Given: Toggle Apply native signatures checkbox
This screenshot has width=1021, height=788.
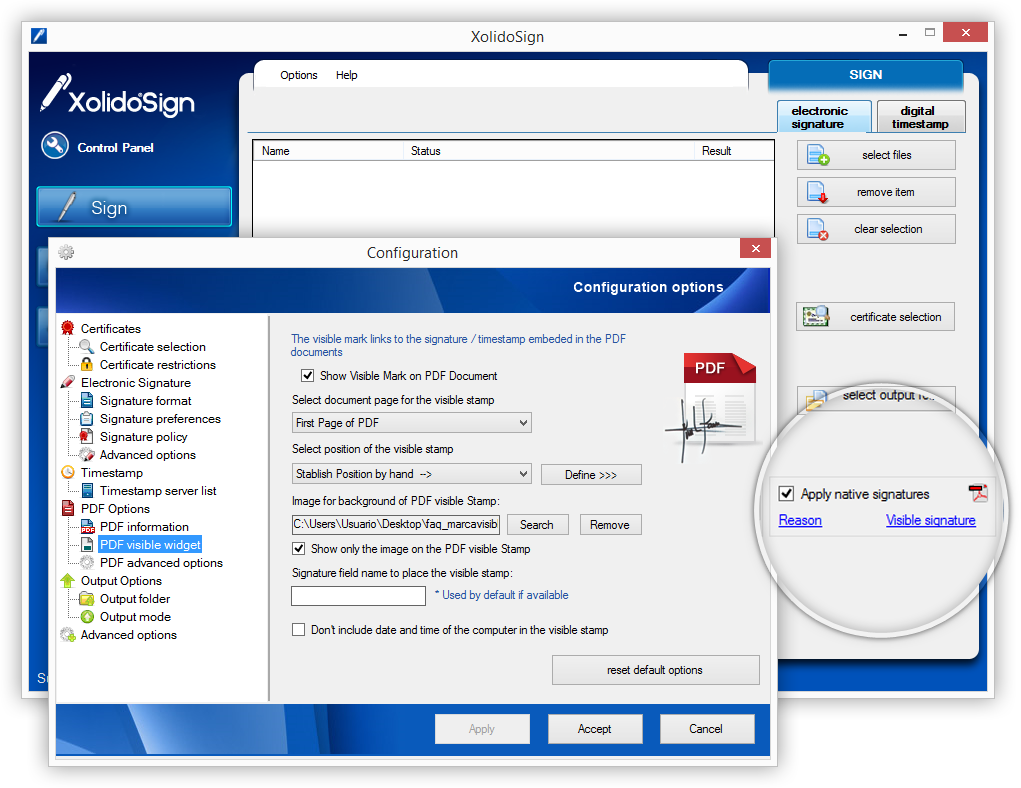Looking at the screenshot, I should (786, 493).
